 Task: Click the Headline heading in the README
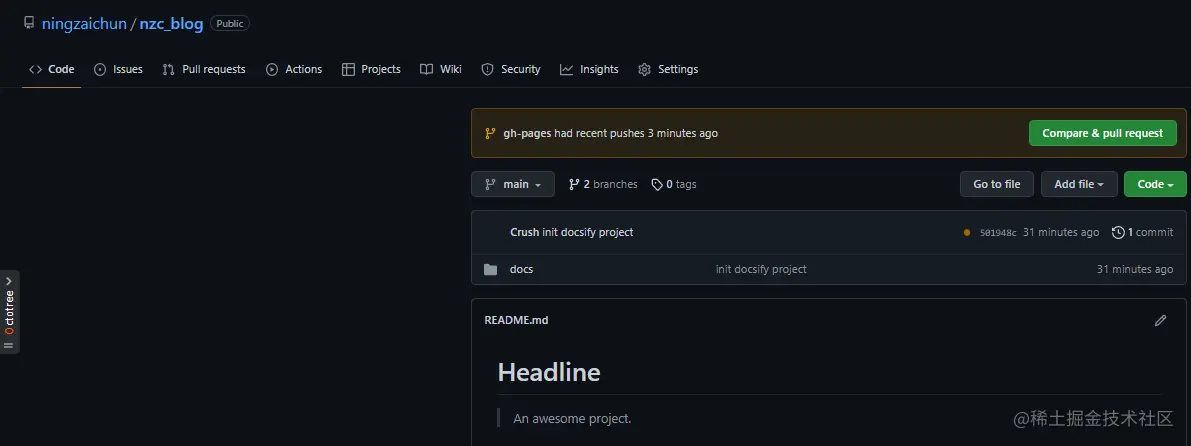click(x=548, y=372)
